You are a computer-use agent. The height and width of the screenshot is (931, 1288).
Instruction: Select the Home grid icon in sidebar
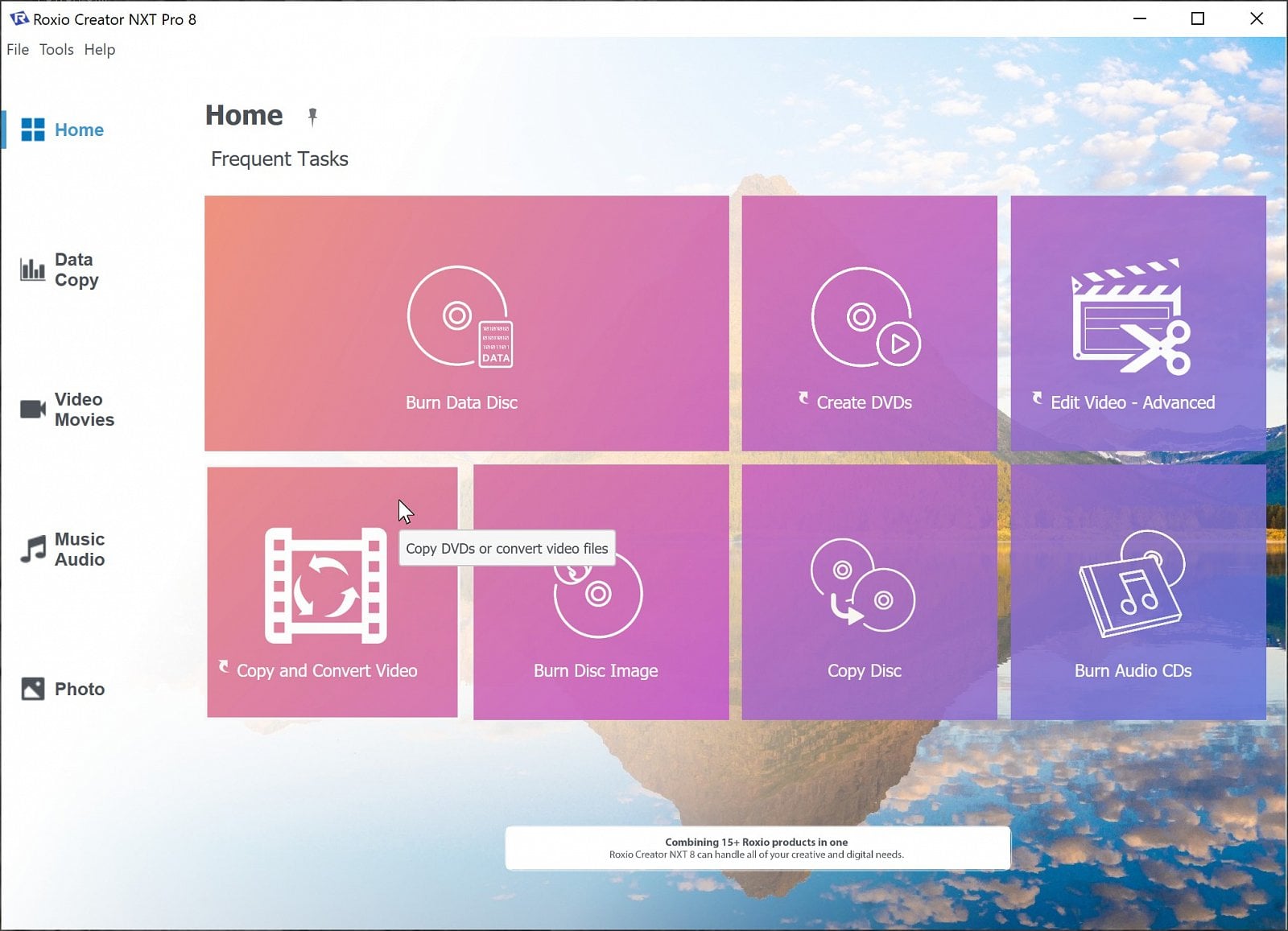[33, 130]
